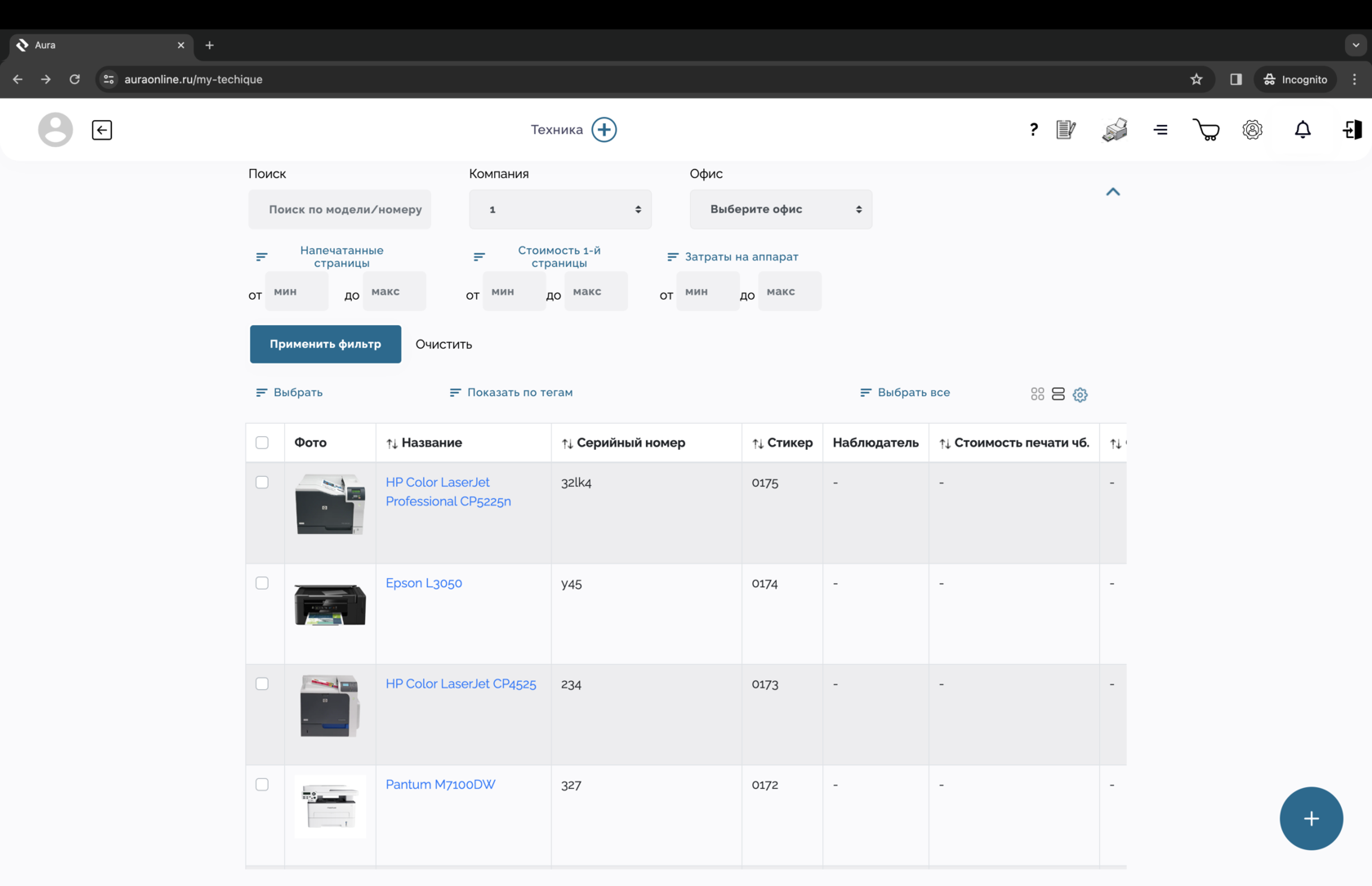The image size is (1372, 886).
Task: Open table settings gear icon
Action: pos(1080,394)
